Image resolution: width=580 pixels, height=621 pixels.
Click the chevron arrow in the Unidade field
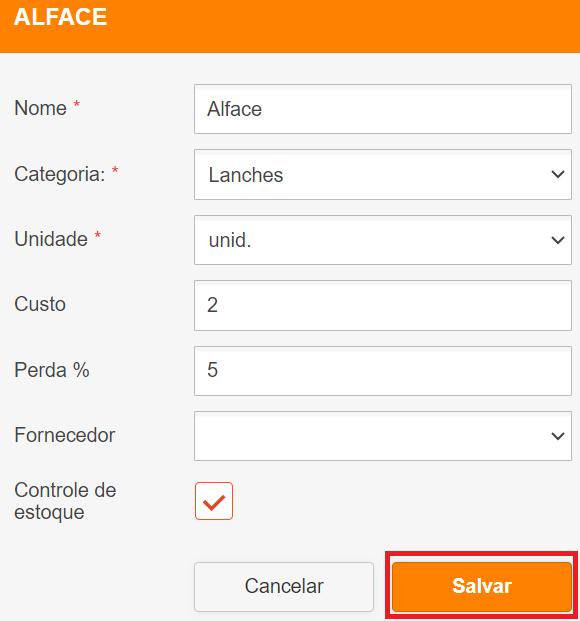pos(558,240)
